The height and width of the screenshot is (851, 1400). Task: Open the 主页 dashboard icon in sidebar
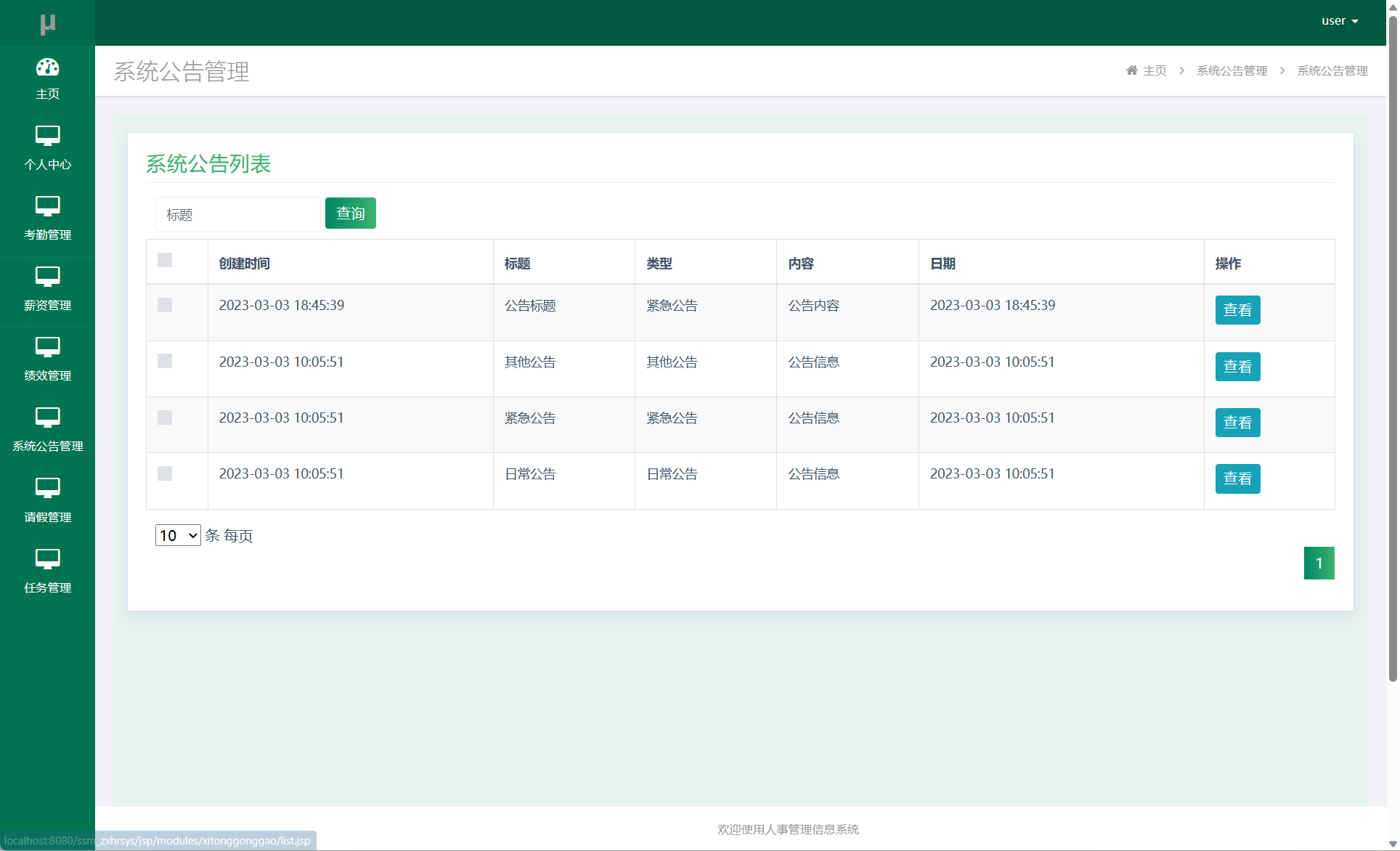tap(47, 68)
